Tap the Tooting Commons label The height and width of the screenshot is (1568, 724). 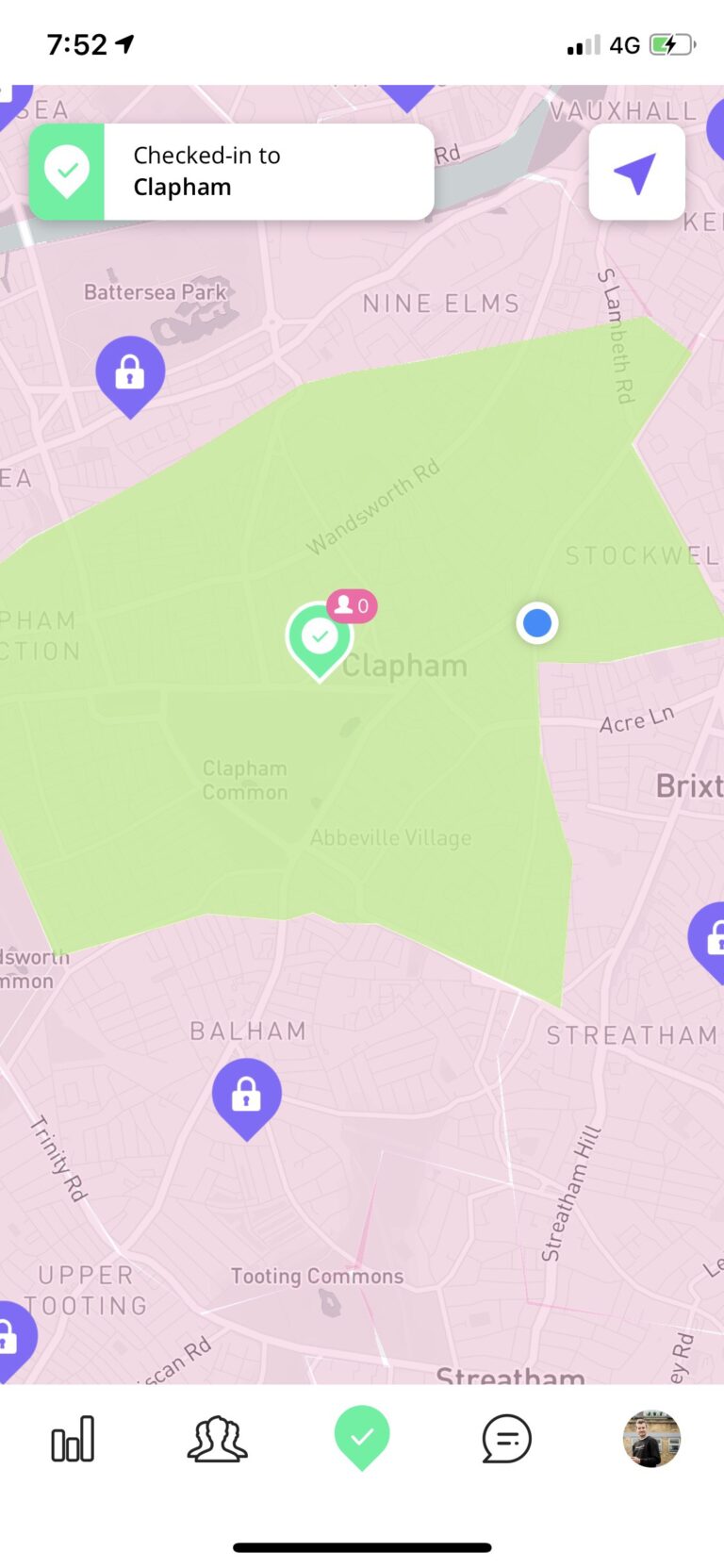pyautogui.click(x=317, y=1276)
